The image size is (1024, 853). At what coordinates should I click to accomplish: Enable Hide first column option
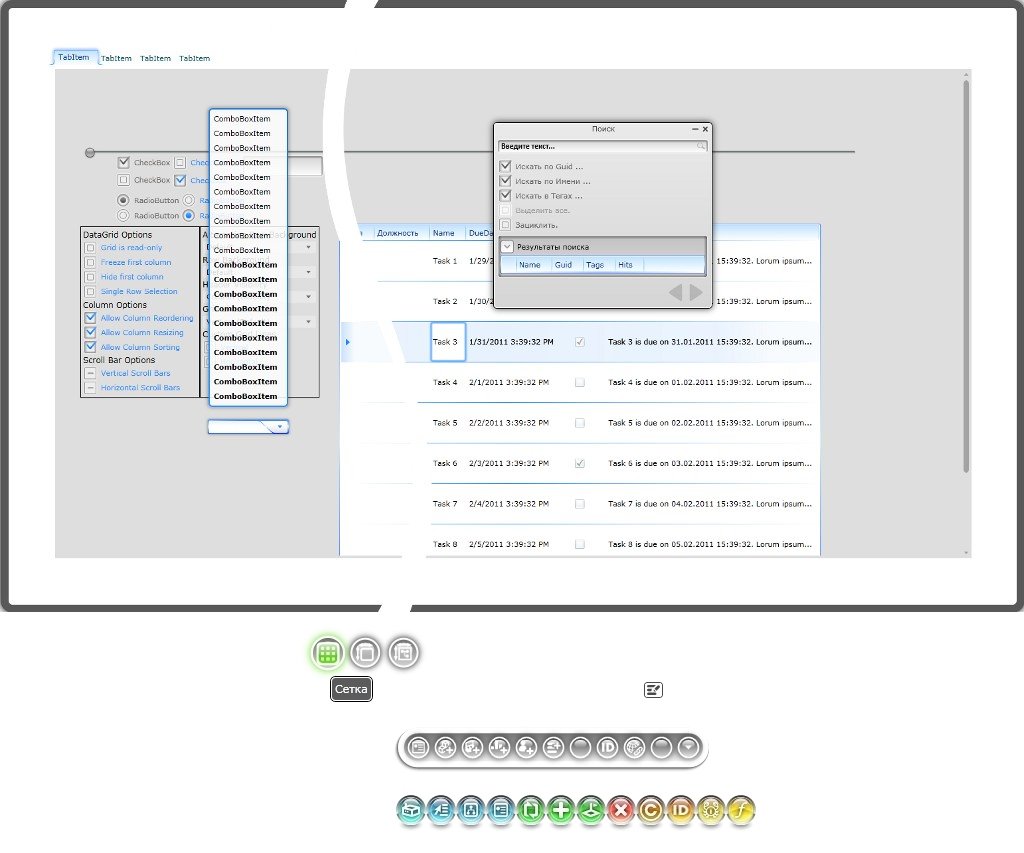coord(90,277)
